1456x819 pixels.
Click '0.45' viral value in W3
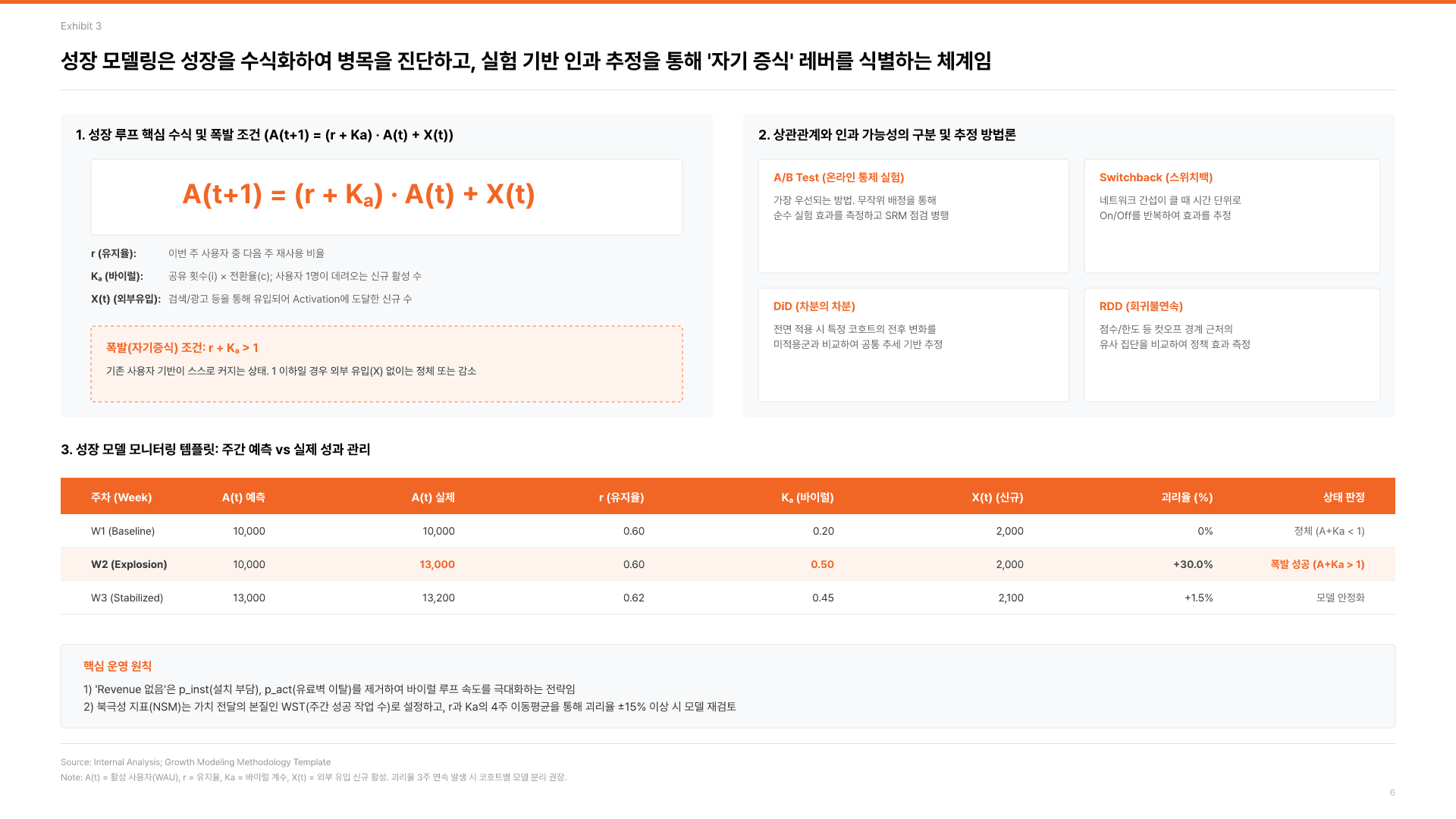point(823,598)
